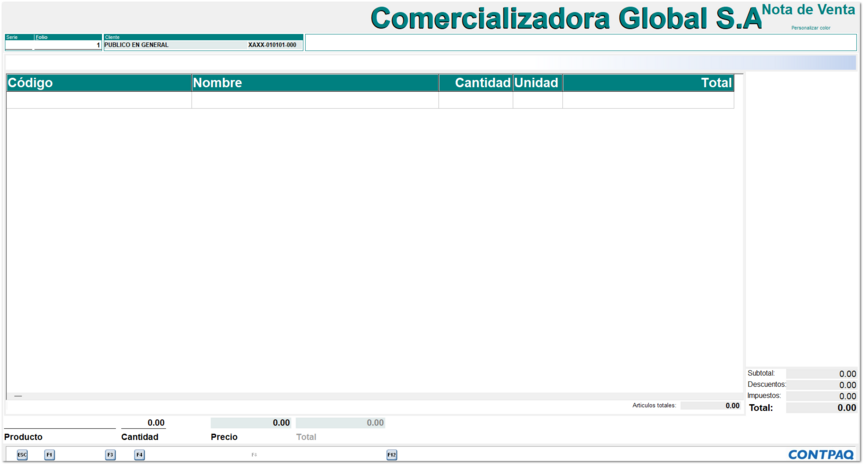The height and width of the screenshot is (465, 864).
Task: Click the Descuentos label
Action: 766,385
